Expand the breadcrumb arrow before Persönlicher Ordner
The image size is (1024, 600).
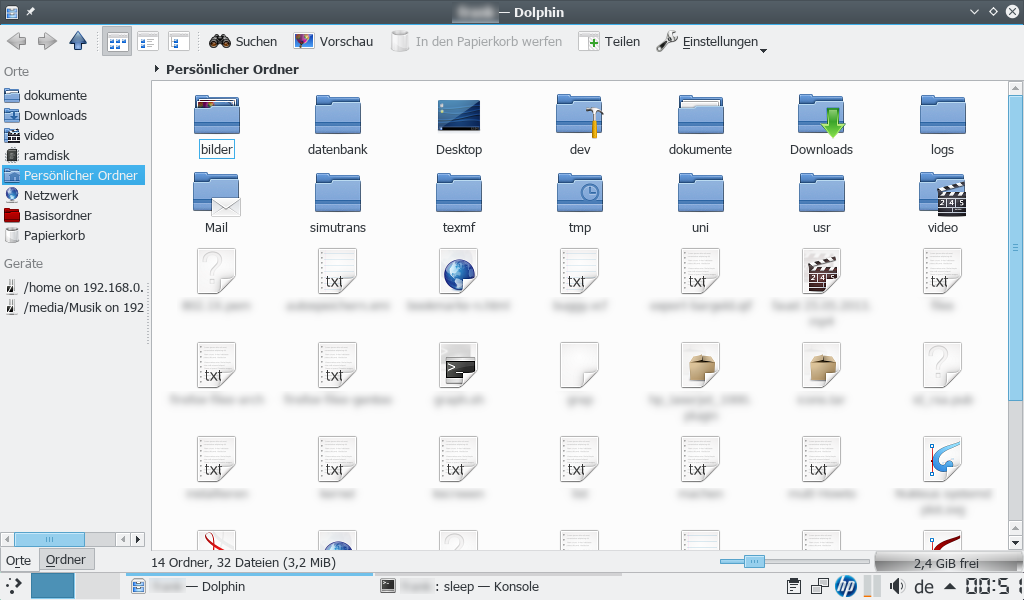point(155,69)
